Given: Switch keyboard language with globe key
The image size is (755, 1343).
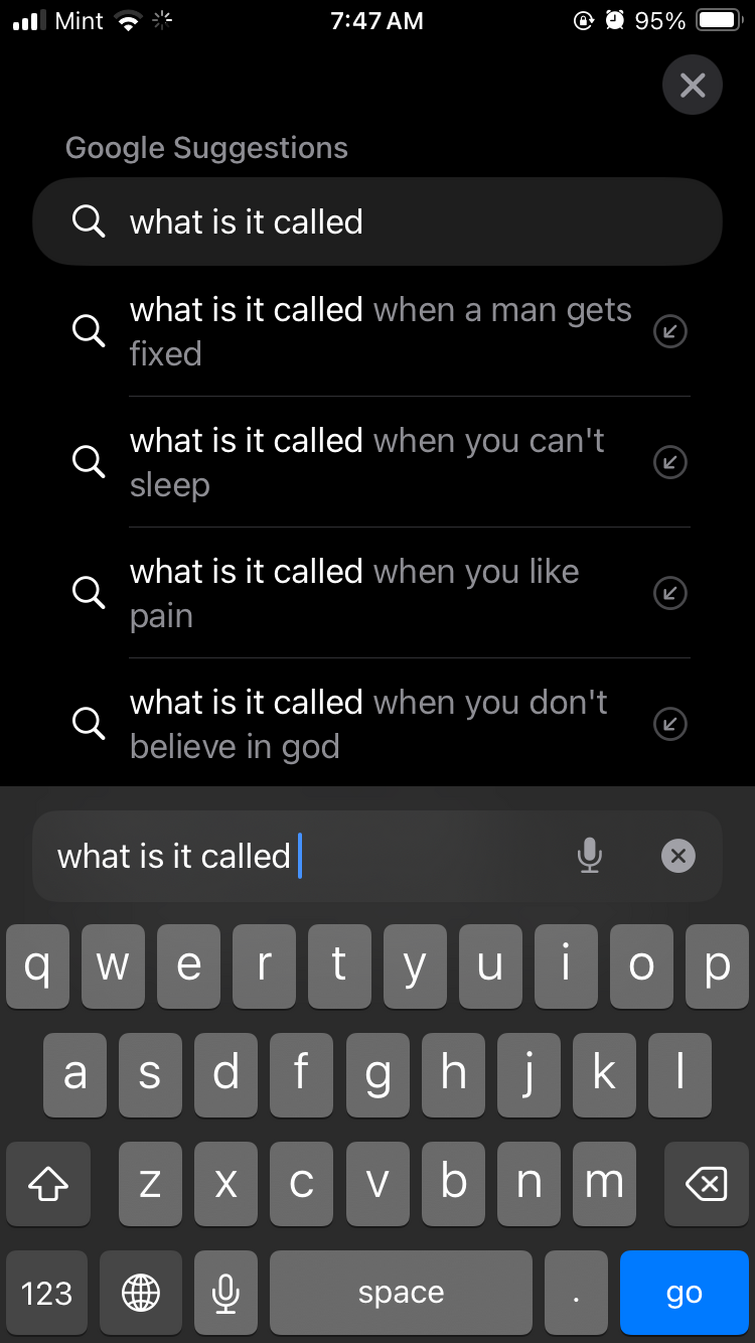Looking at the screenshot, I should coord(141,1292).
